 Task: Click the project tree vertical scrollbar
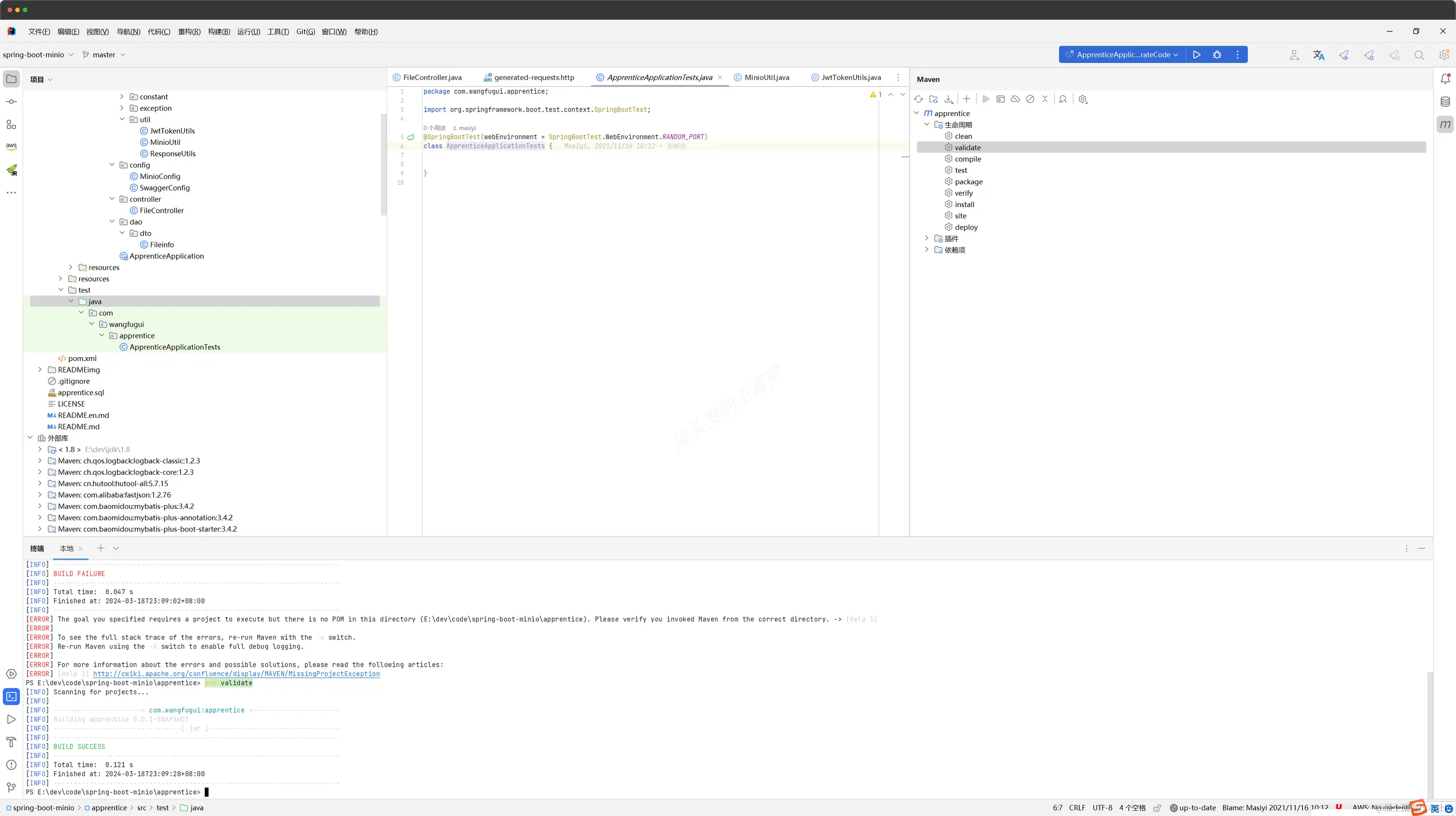[x=384, y=164]
